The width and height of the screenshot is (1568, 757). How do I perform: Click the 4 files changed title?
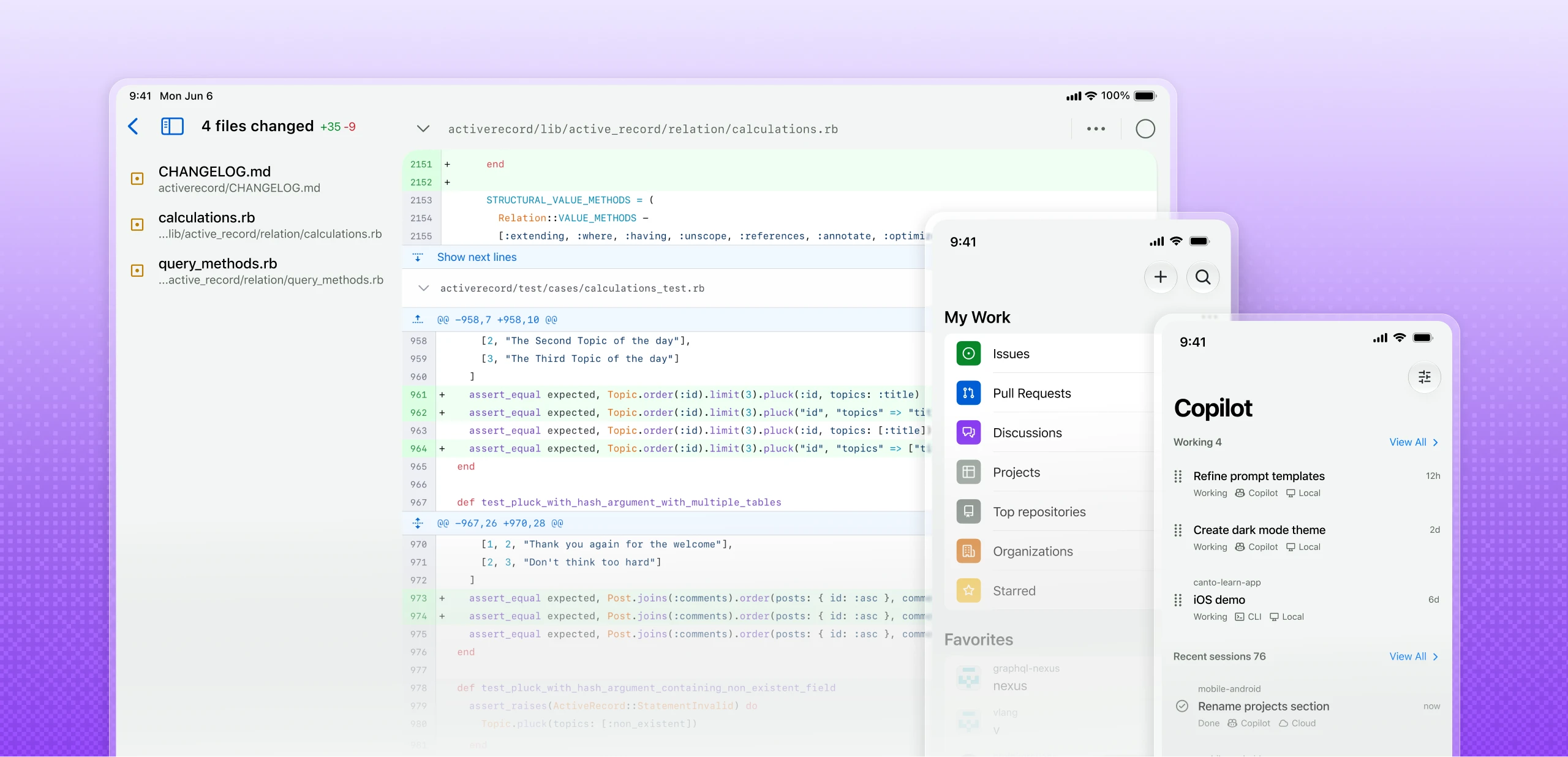pyautogui.click(x=257, y=126)
